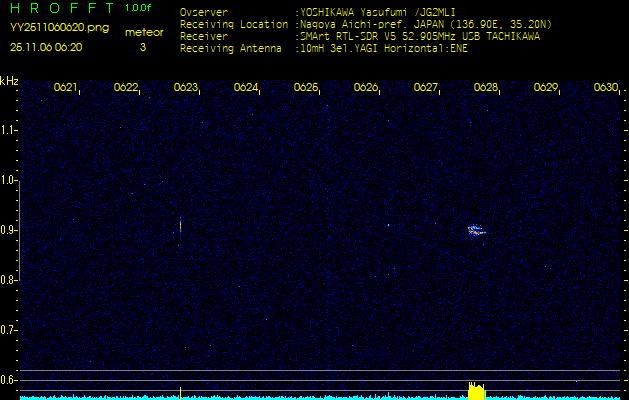This screenshot has height=400, width=629.
Task: Click the thin vertical meteor echo near 0623
Action: coord(181,225)
